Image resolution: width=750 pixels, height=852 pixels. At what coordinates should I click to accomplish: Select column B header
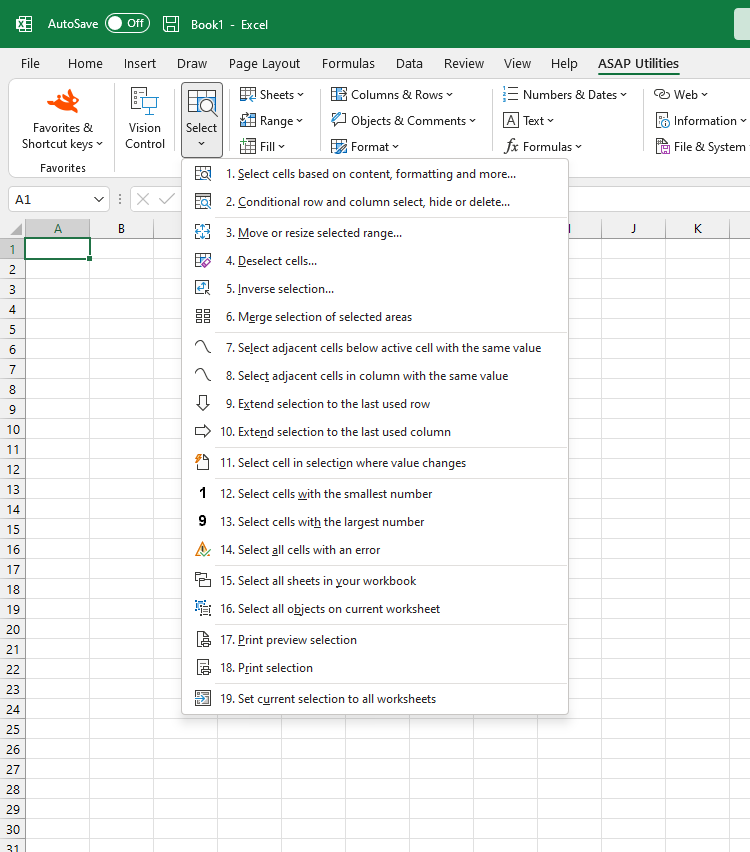click(122, 229)
